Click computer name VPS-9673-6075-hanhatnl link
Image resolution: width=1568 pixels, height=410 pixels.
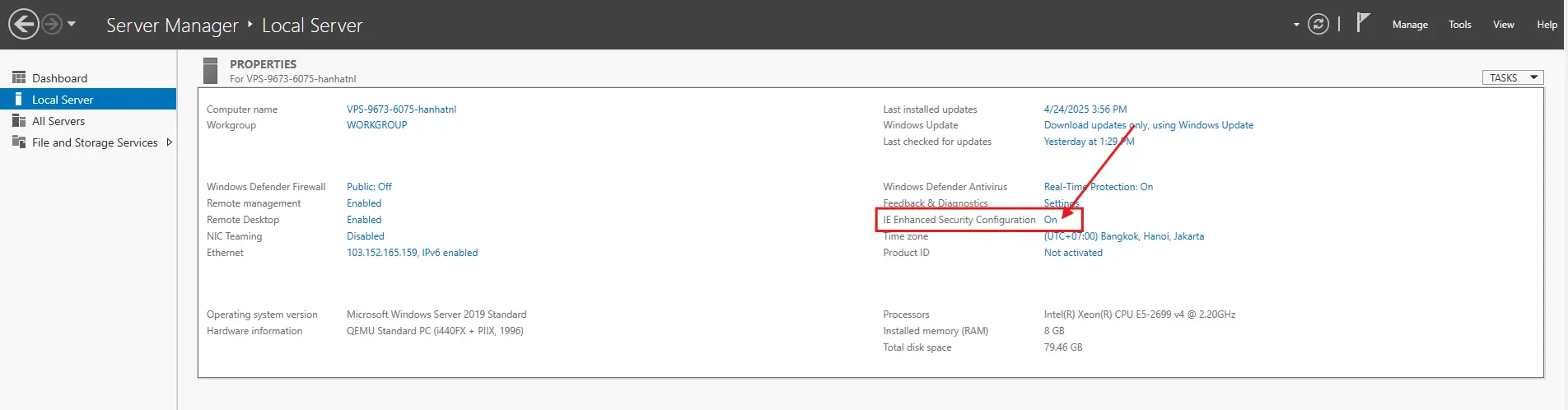[x=401, y=109]
